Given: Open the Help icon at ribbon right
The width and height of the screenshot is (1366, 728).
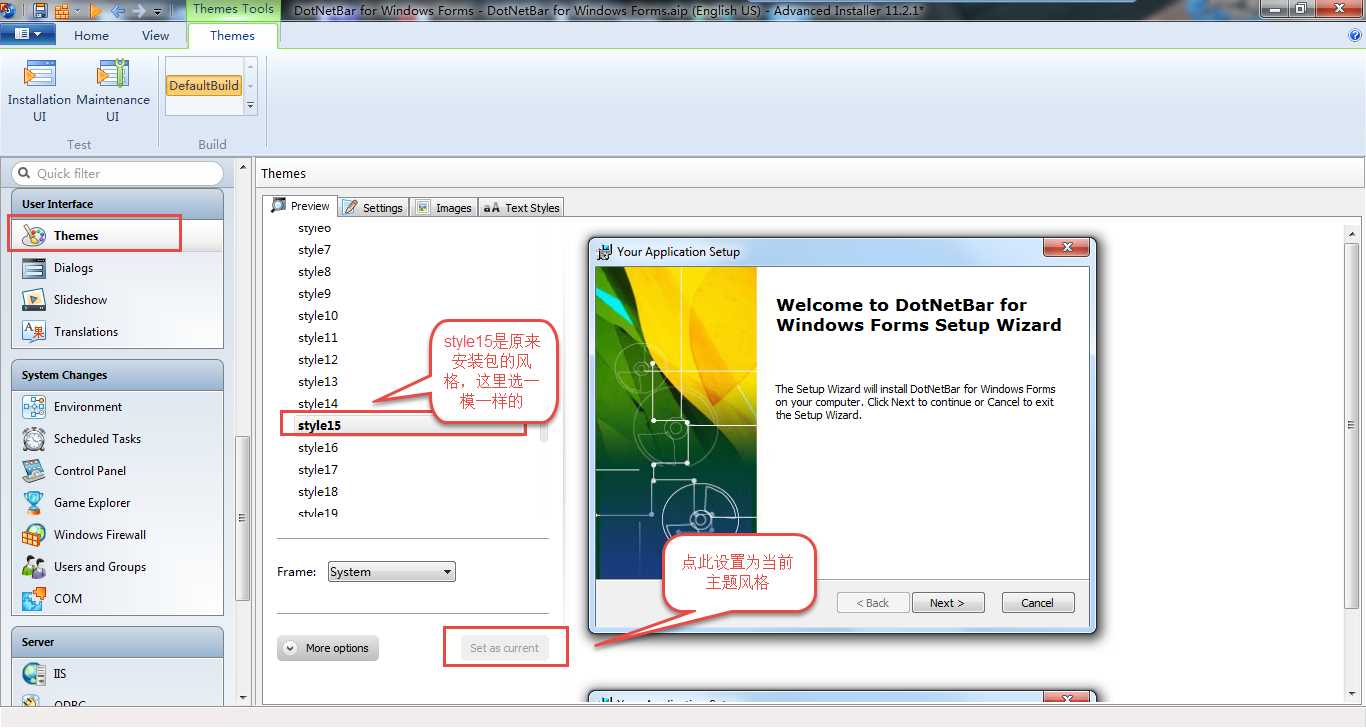Looking at the screenshot, I should (x=1355, y=35).
